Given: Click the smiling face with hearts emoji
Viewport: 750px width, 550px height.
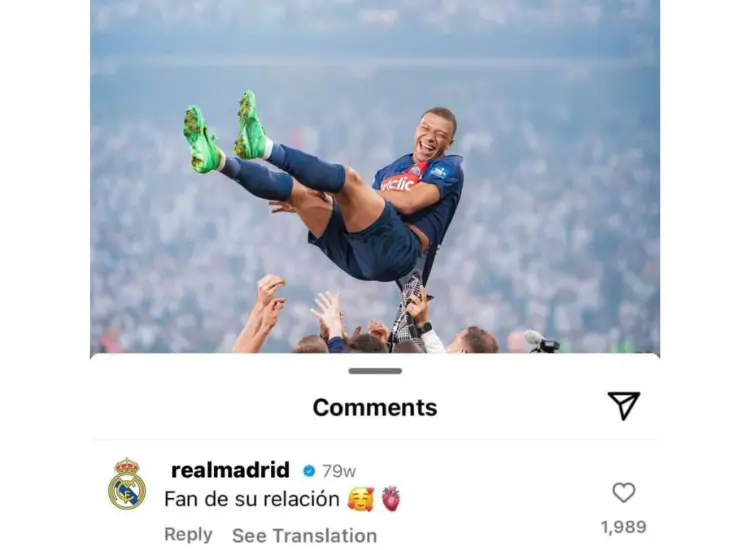Looking at the screenshot, I should pyautogui.click(x=361, y=499).
